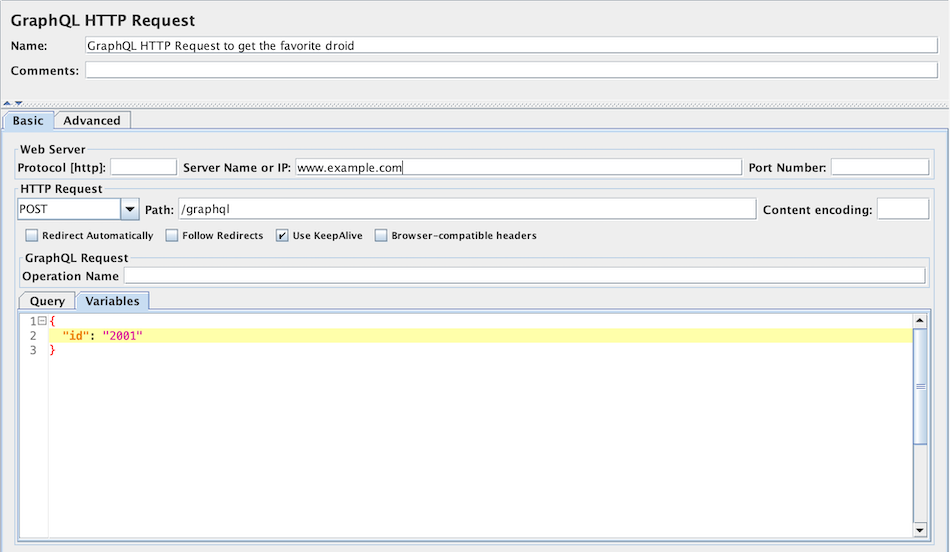Enable the Redirect Automatically checkbox

(32, 236)
